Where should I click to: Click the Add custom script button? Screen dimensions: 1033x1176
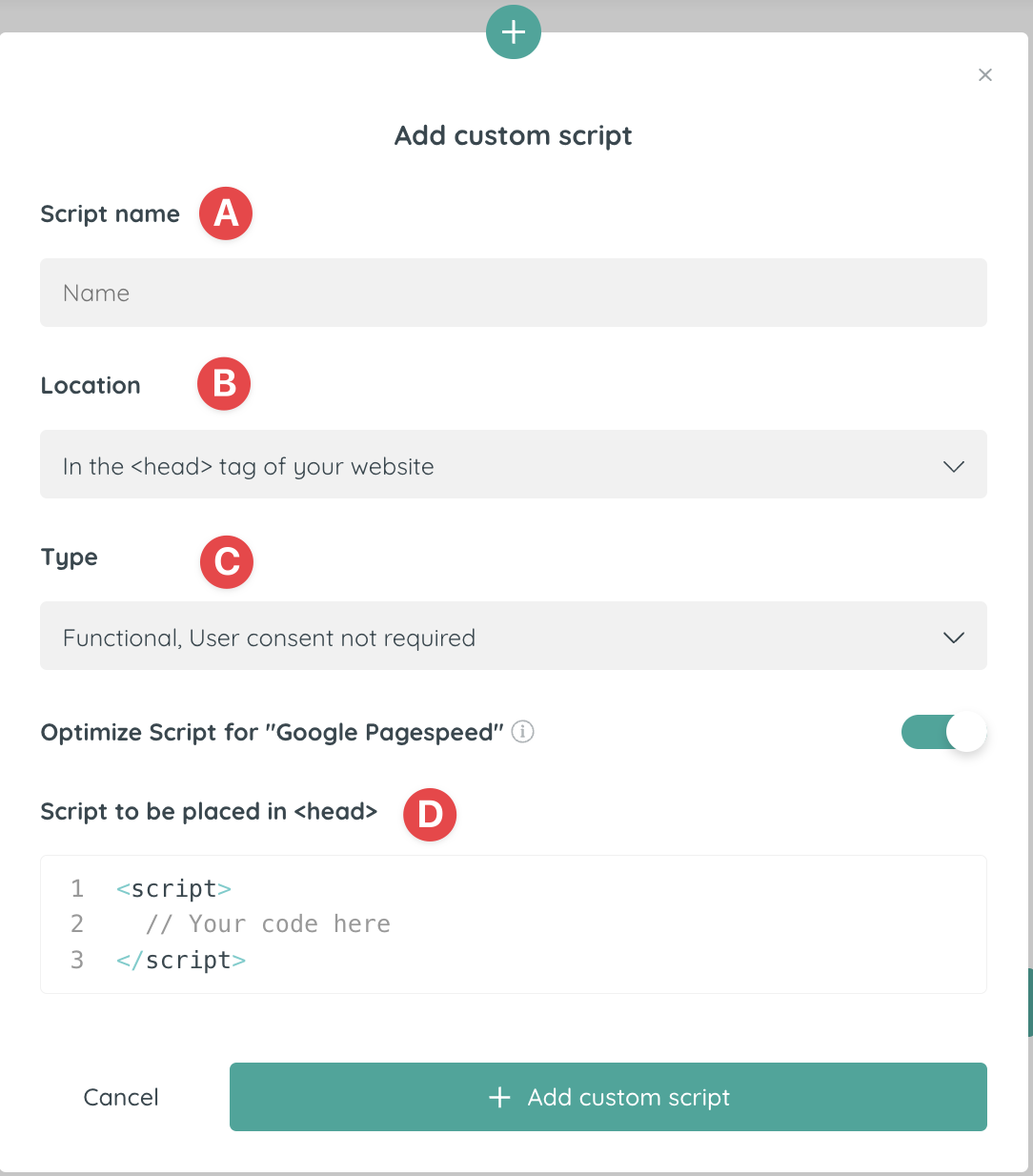point(608,1097)
